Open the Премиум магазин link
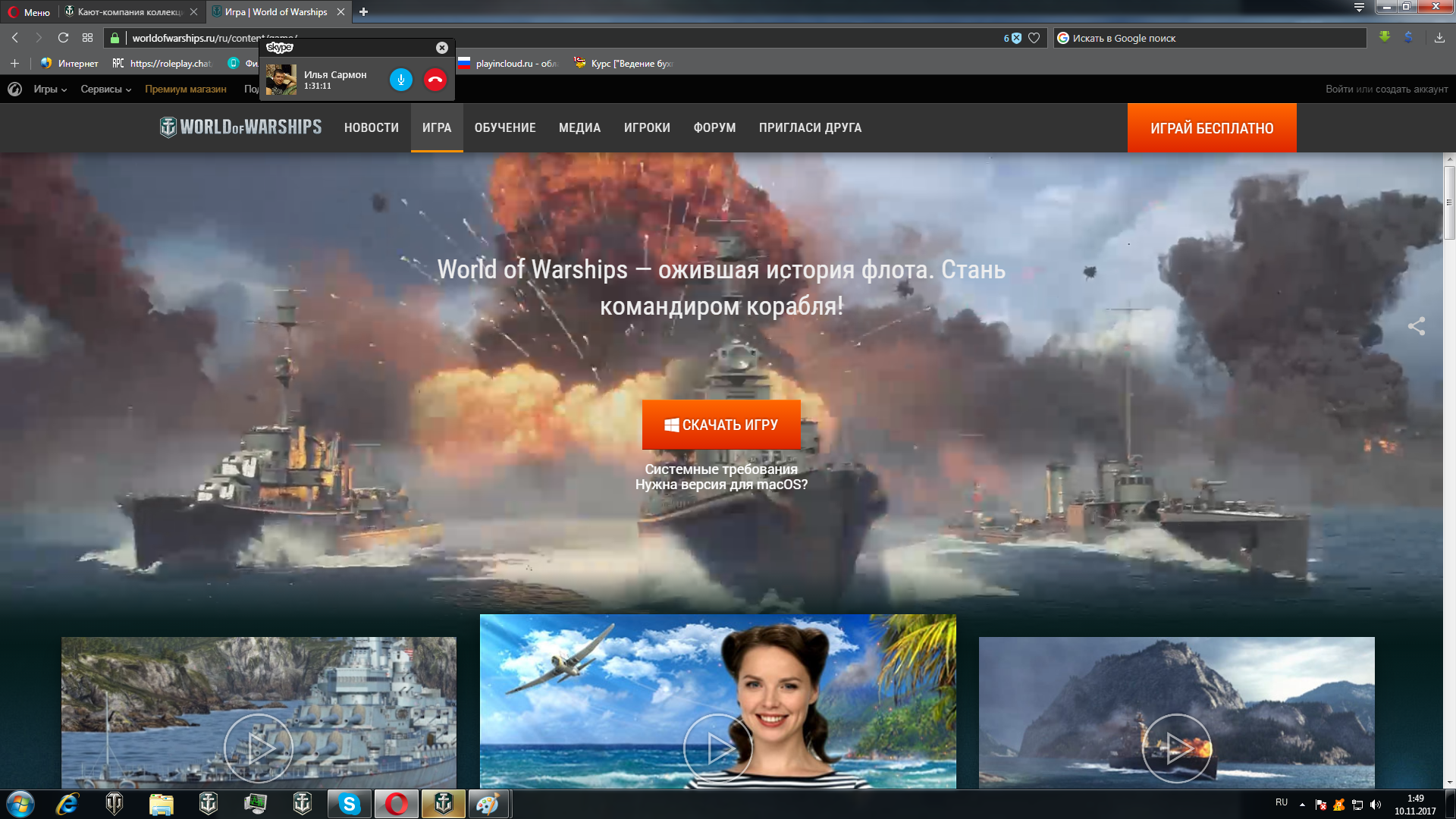Screen dimensions: 1456x819 click(x=186, y=89)
